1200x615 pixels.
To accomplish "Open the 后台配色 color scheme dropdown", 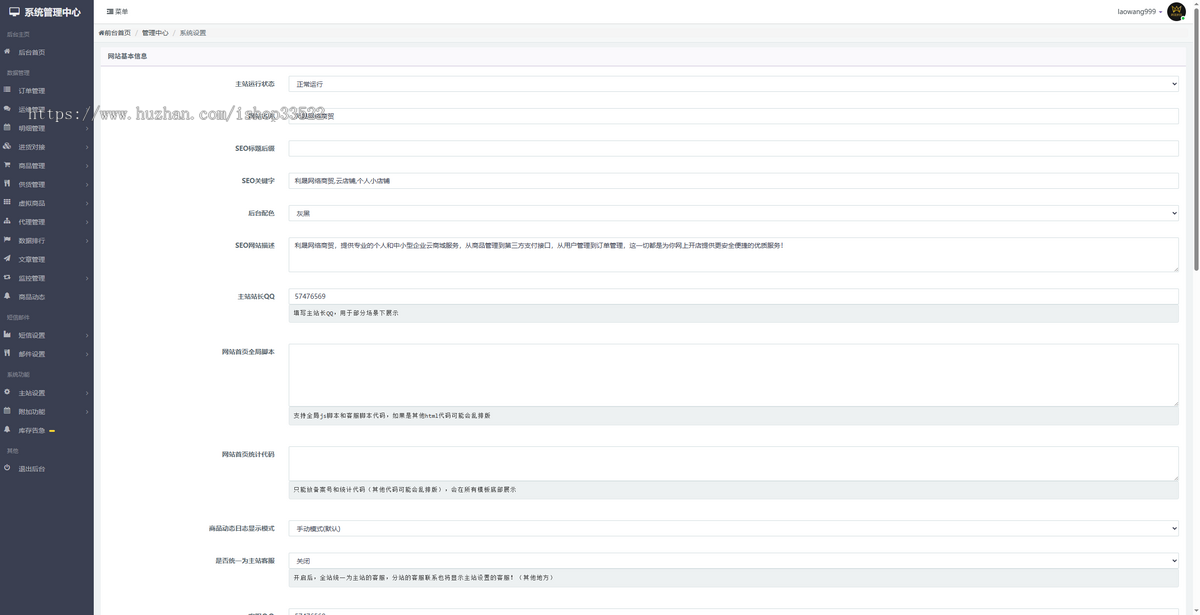I will pos(733,213).
